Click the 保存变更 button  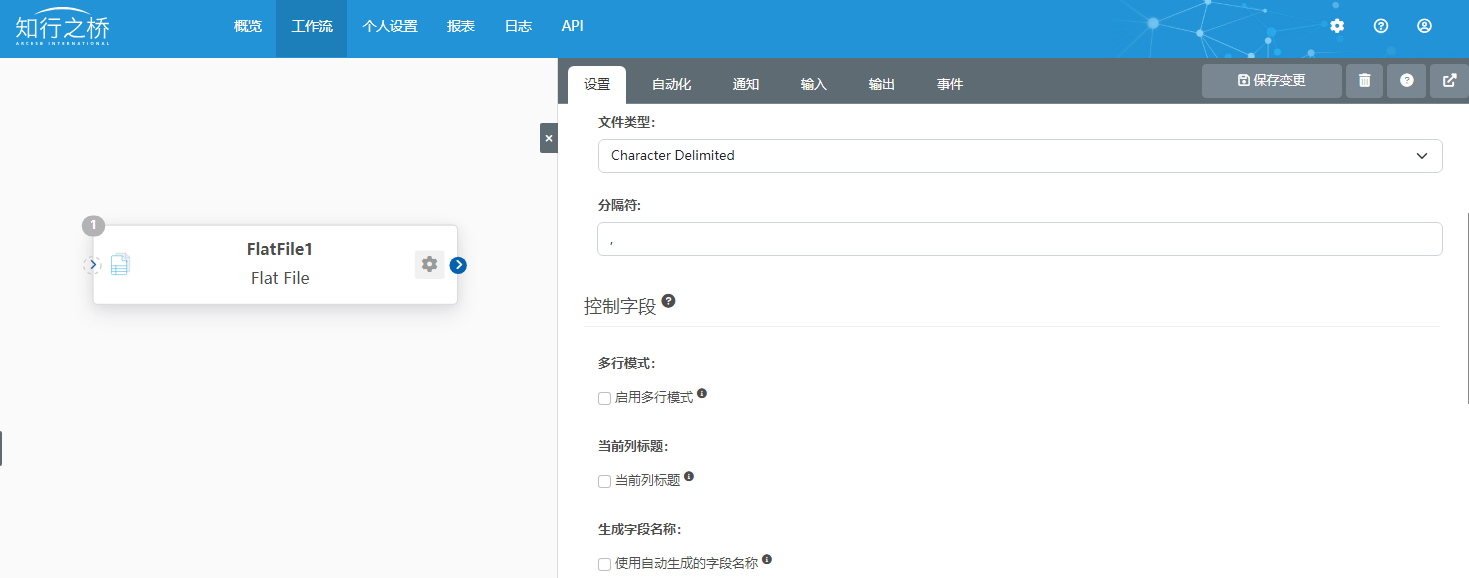coord(1271,81)
